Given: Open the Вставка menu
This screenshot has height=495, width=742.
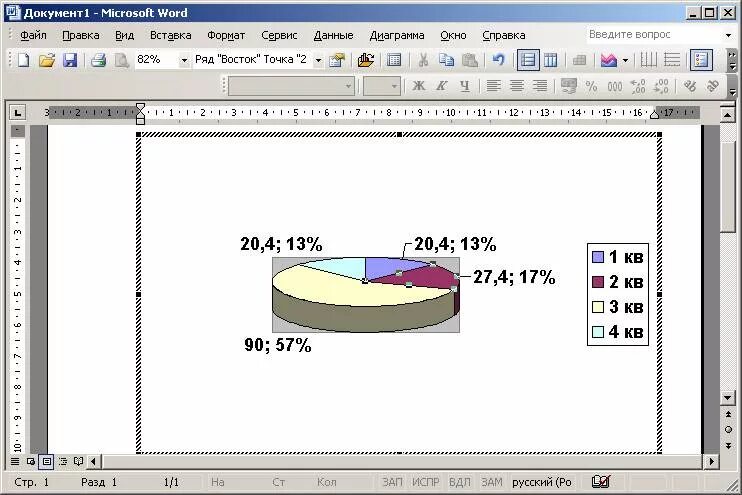Looking at the screenshot, I should (170, 35).
